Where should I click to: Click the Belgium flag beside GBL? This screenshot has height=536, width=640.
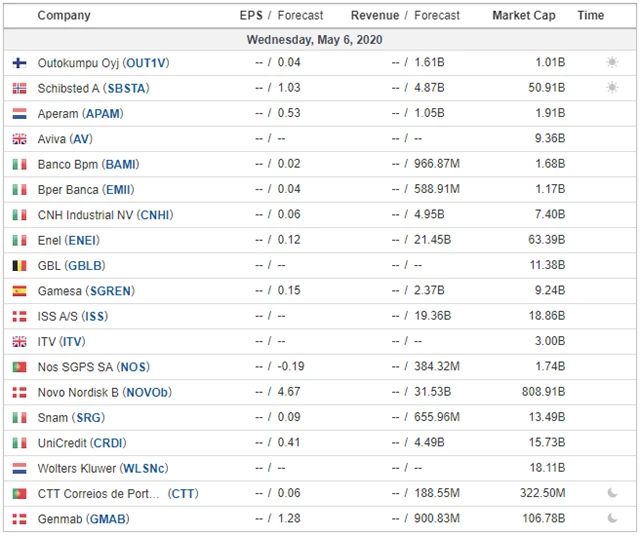pyautogui.click(x=19, y=266)
